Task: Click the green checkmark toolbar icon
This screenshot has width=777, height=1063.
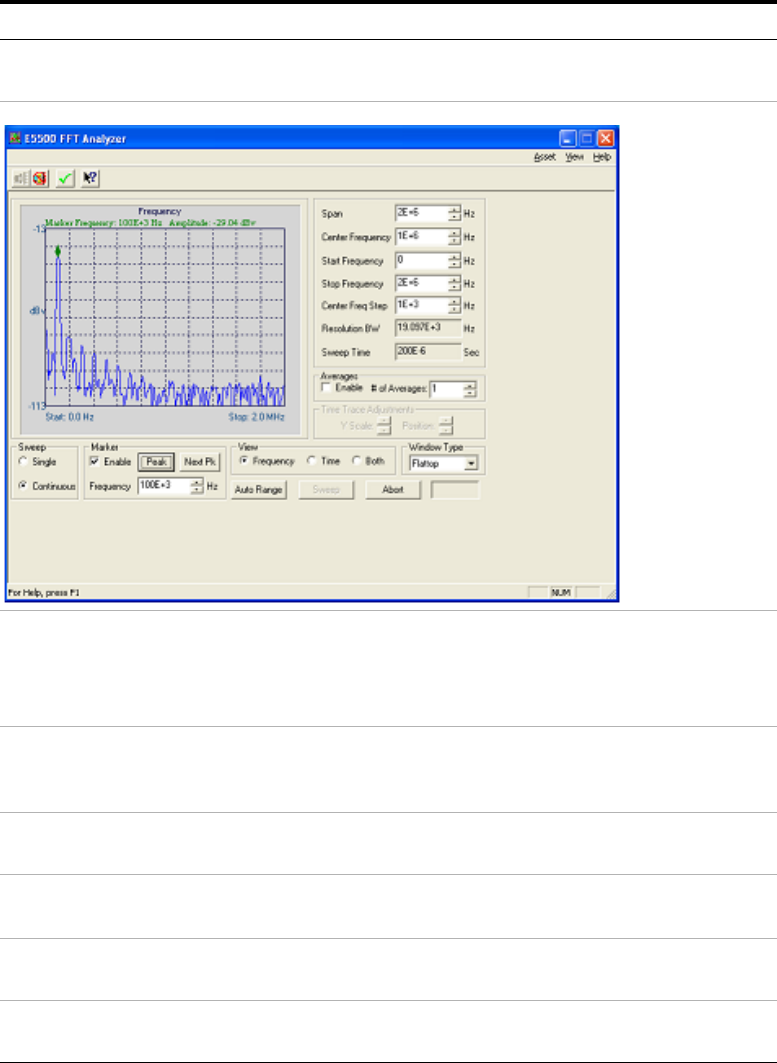Action: tap(65, 178)
